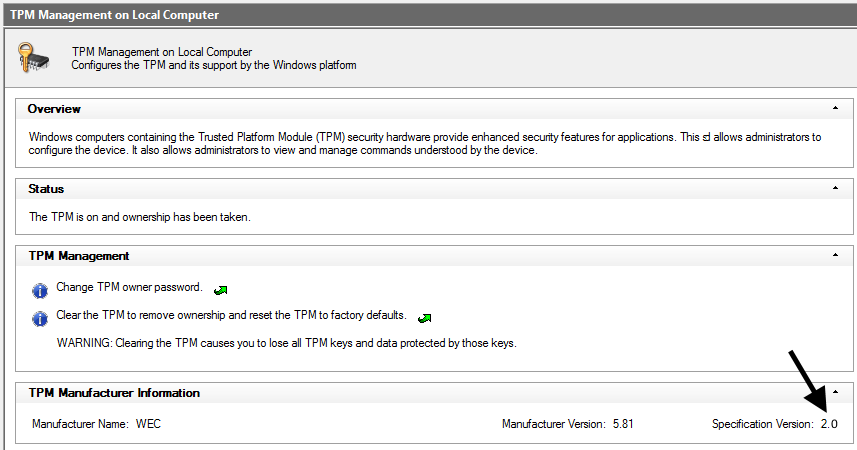857x450 pixels.
Task: Click the TPM Manufacturer Information header title
Action: coord(114,393)
